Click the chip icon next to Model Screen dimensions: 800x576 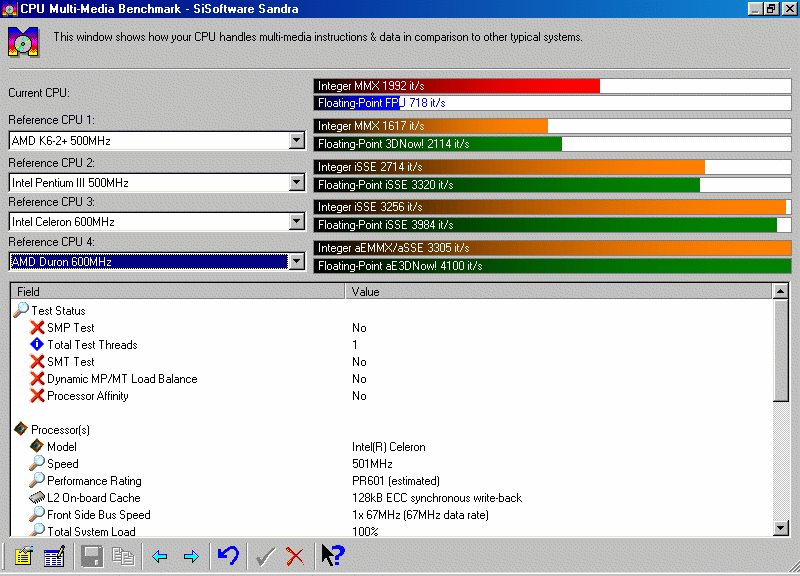click(37, 446)
